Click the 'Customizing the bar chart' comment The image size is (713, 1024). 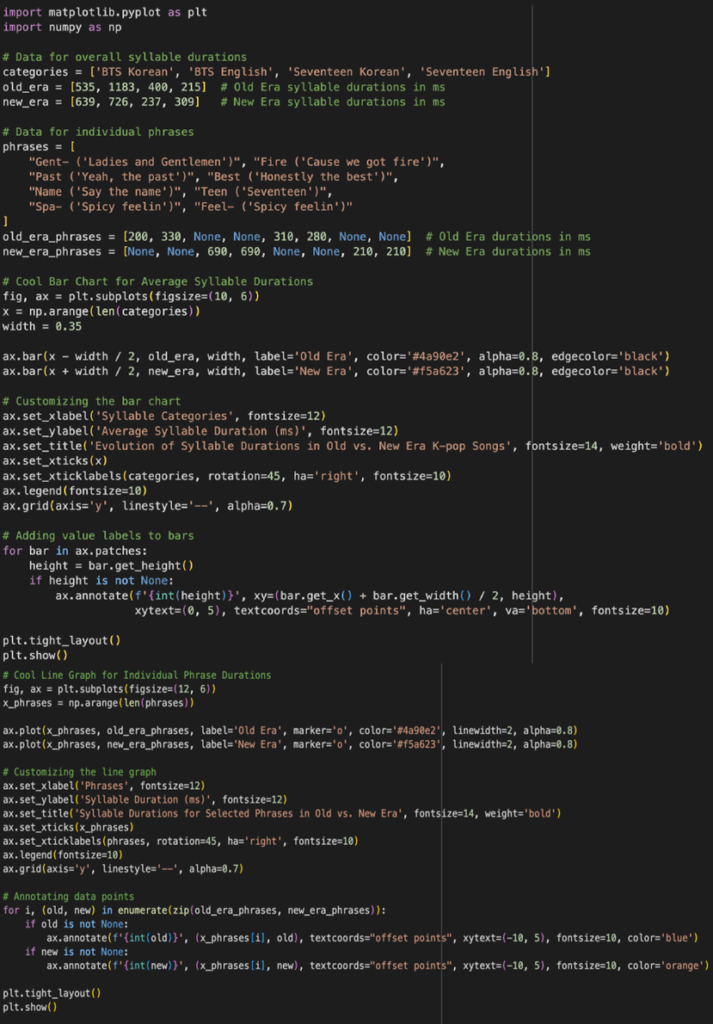tap(92, 401)
